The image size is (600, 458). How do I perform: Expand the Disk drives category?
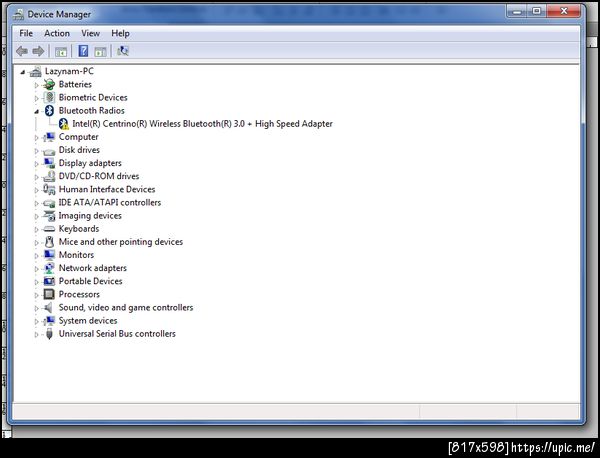(x=36, y=151)
